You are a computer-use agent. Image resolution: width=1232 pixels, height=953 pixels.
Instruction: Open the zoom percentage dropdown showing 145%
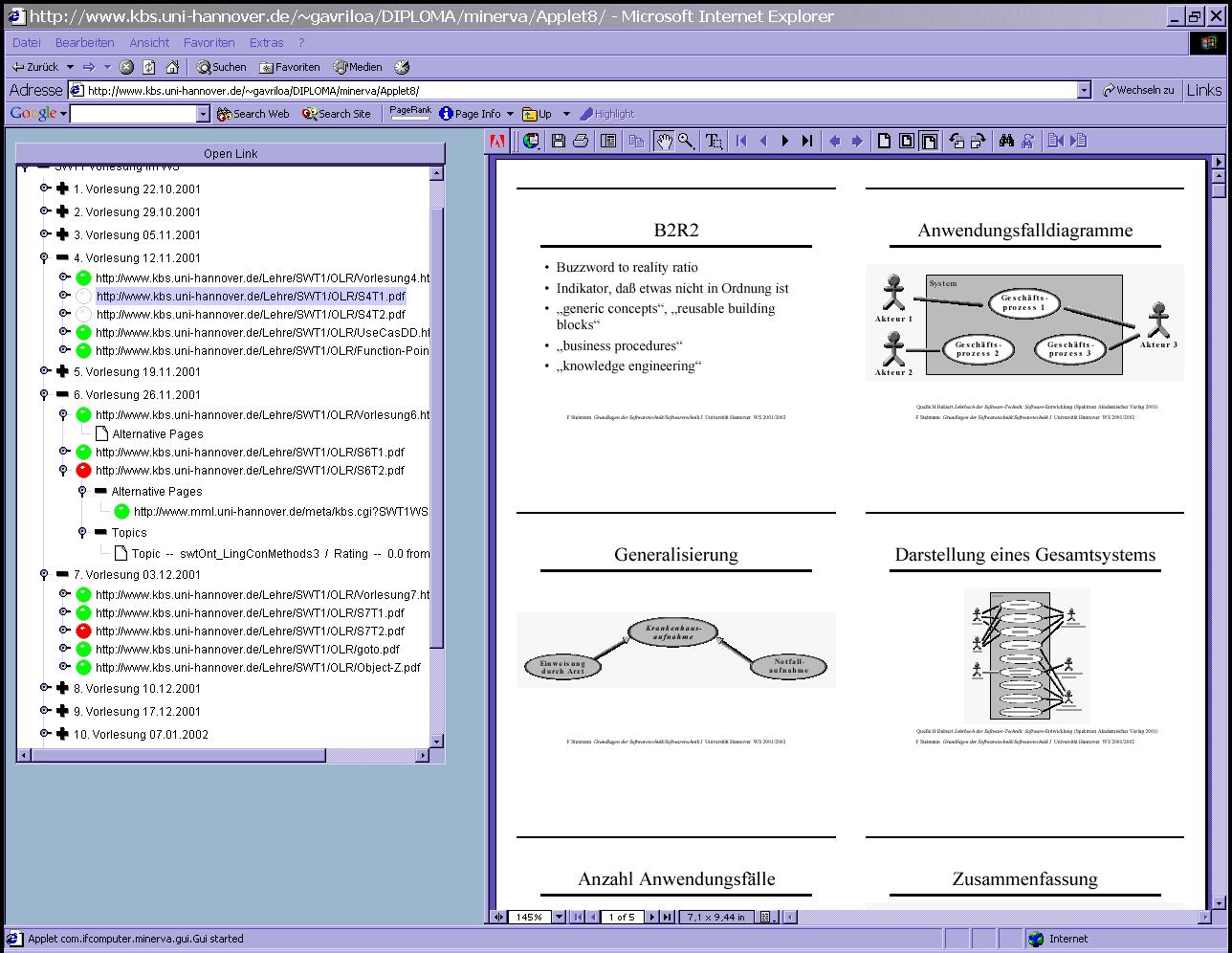pyautogui.click(x=559, y=917)
